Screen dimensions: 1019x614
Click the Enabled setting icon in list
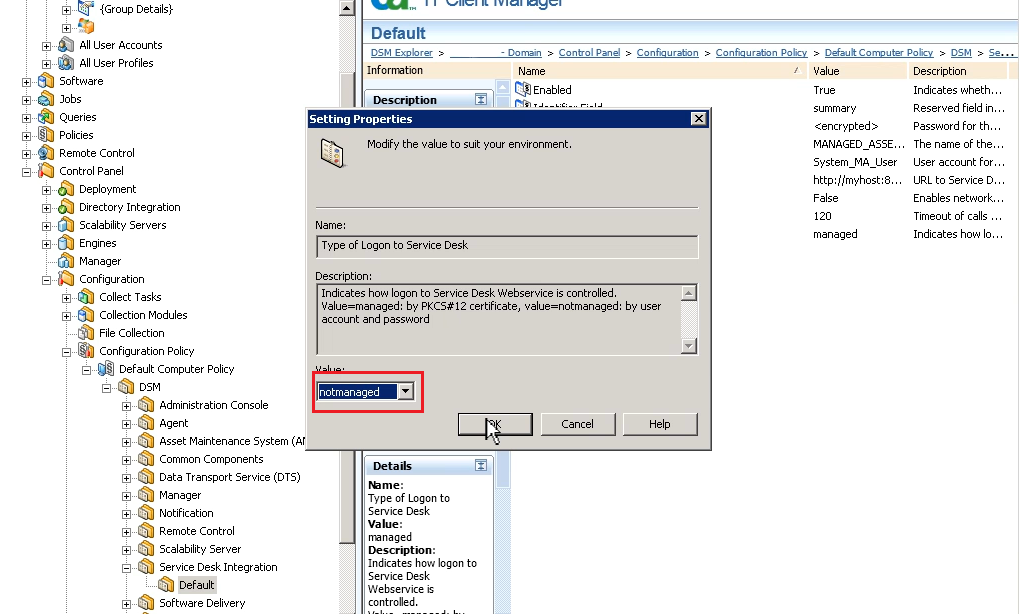pos(523,89)
